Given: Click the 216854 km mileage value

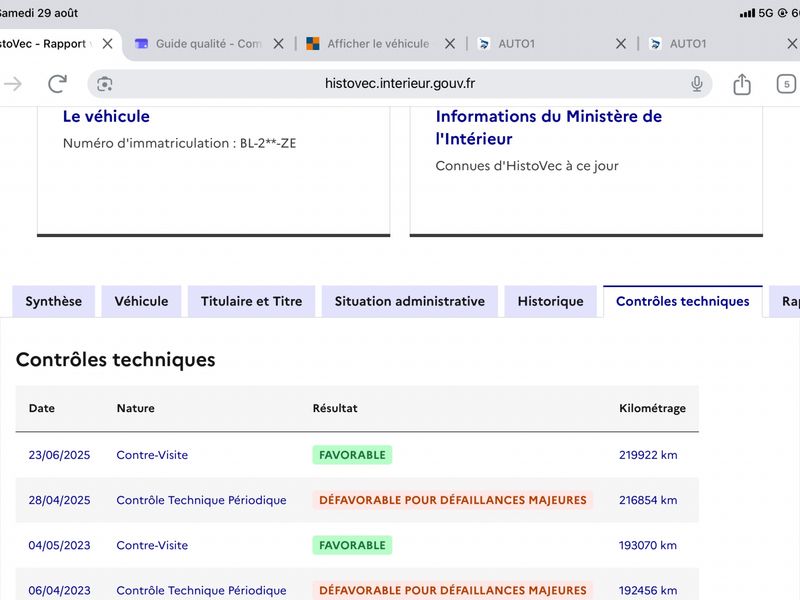Looking at the screenshot, I should point(648,500).
